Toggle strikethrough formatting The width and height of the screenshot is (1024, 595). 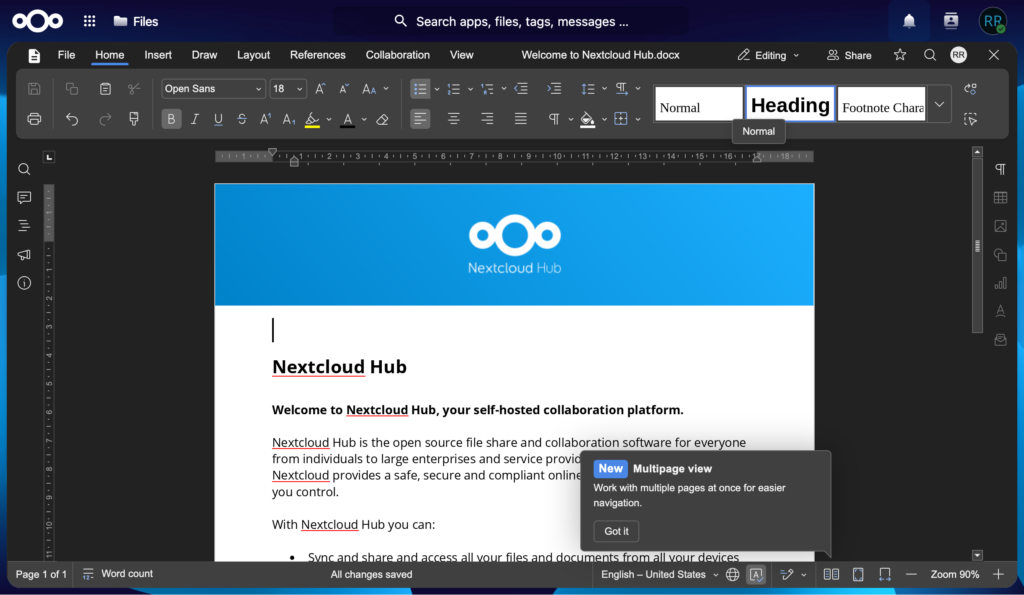242,119
